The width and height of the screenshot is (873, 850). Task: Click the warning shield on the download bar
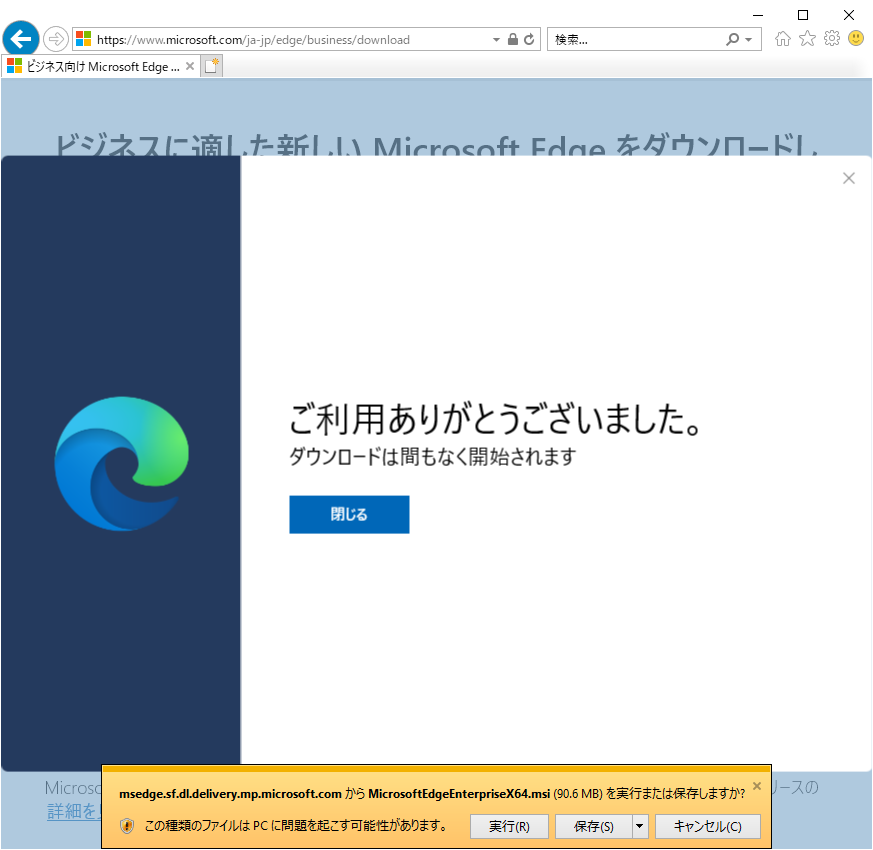[125, 827]
